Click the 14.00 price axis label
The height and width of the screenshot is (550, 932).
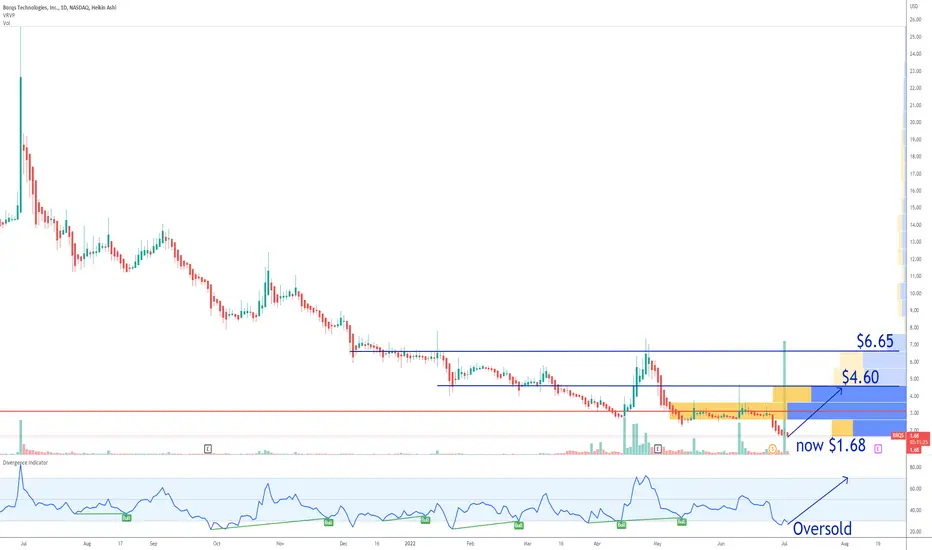[915, 225]
